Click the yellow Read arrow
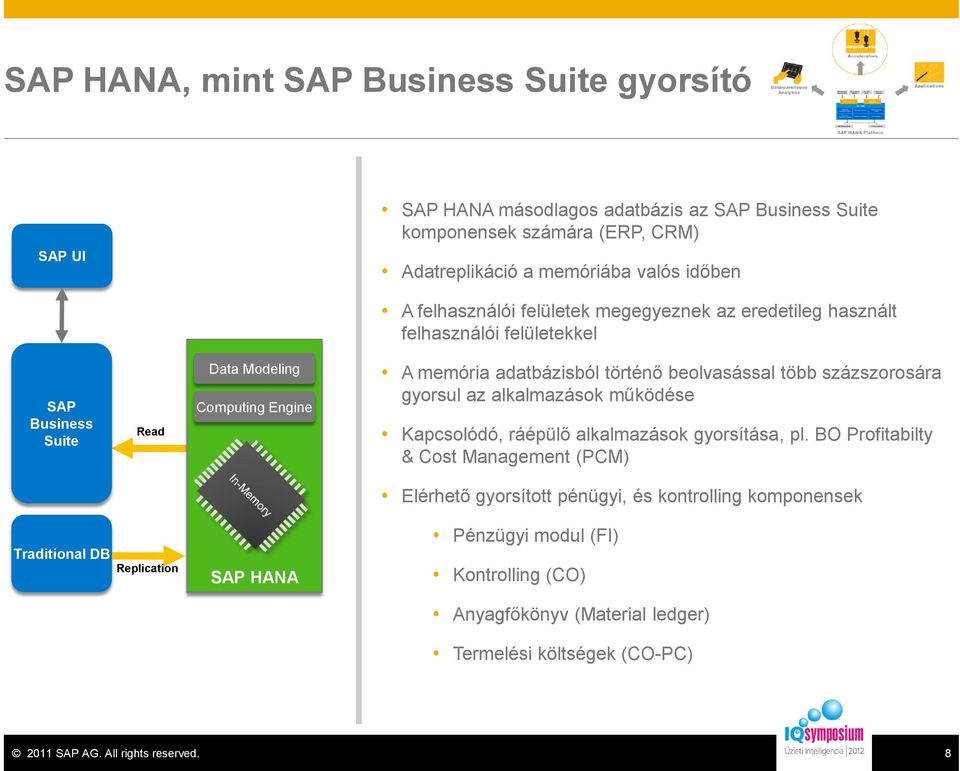The width and height of the screenshot is (960, 771). point(149,448)
